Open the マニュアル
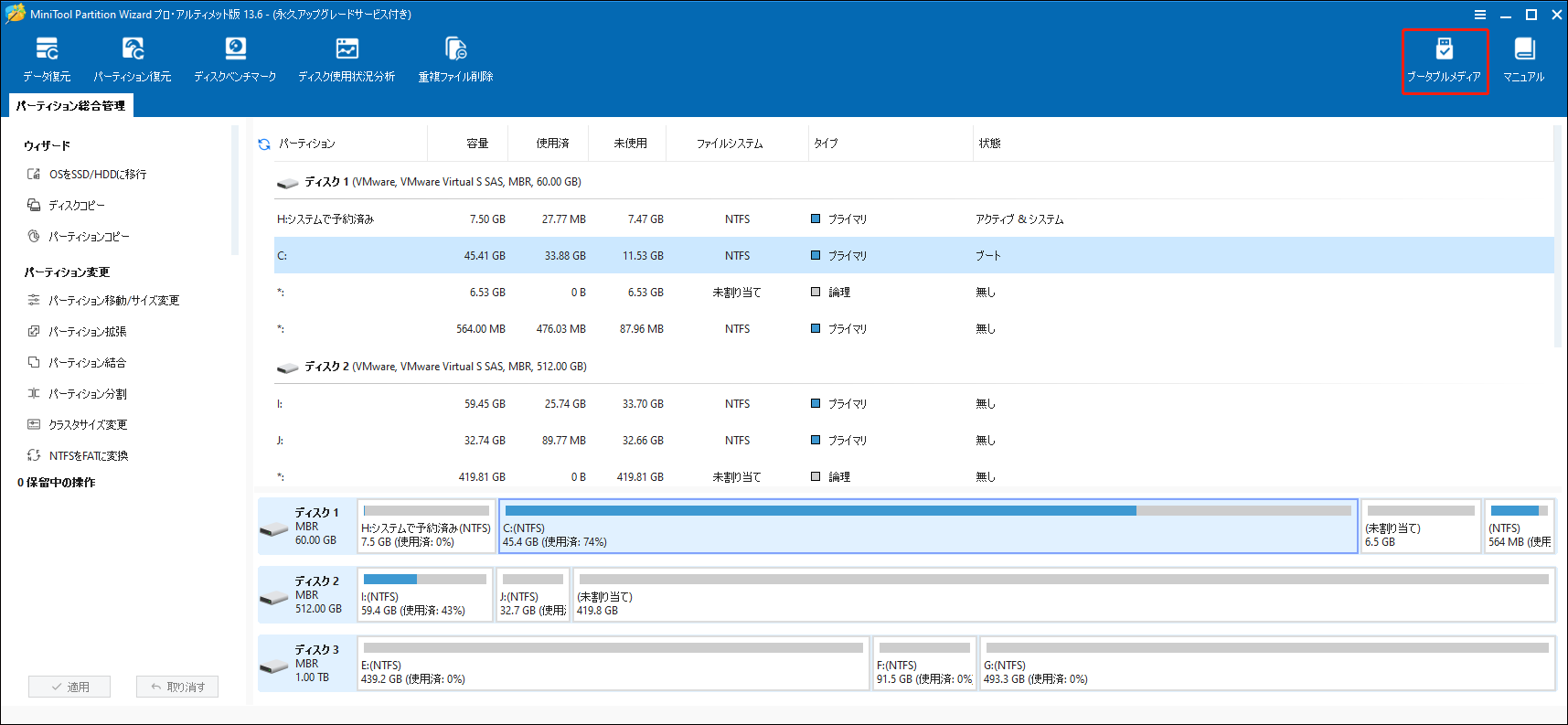 (1524, 59)
